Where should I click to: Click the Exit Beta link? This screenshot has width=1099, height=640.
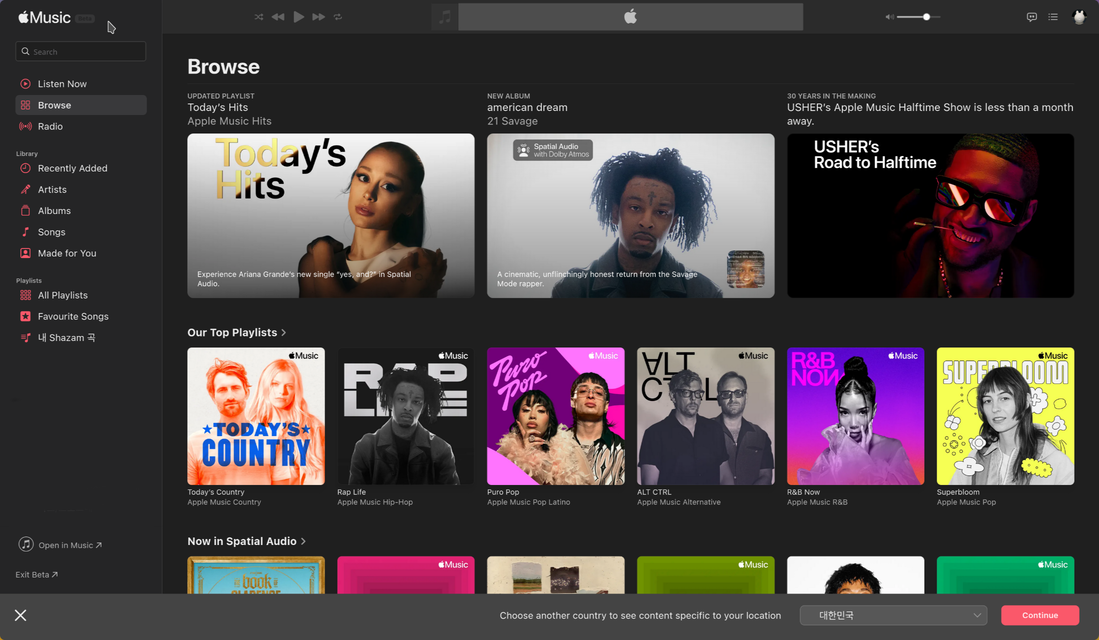pos(36,575)
